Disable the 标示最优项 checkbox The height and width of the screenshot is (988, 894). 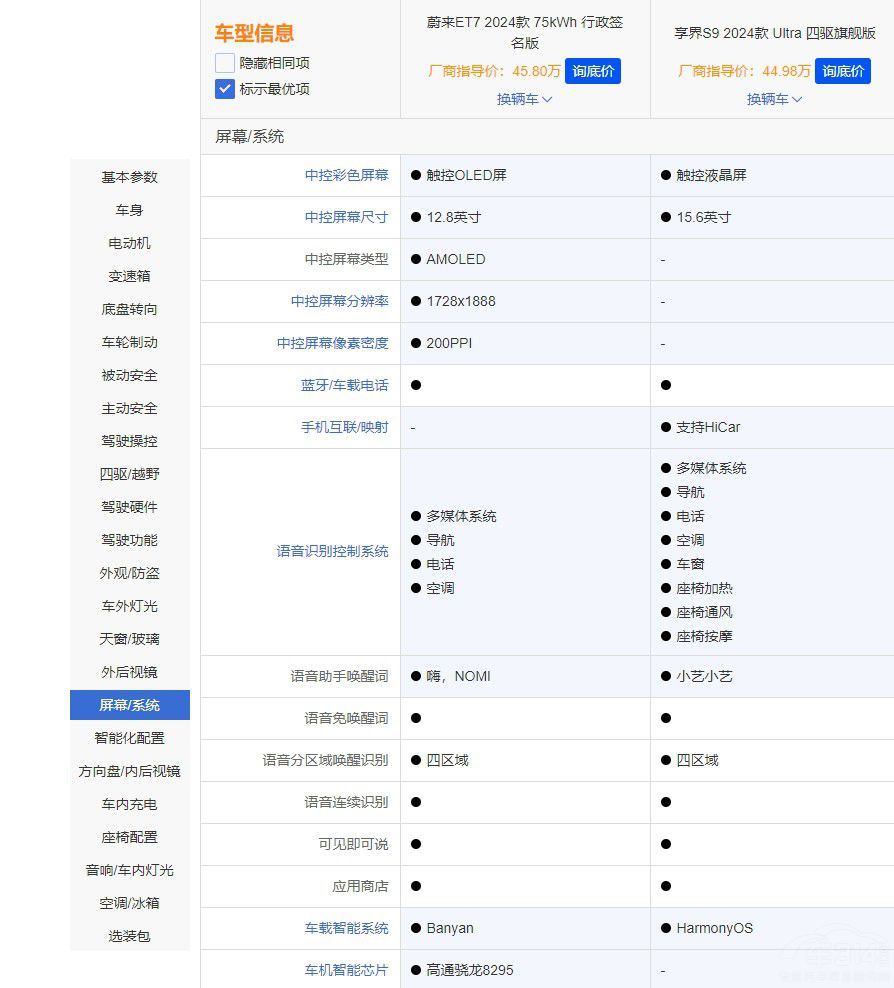[x=224, y=89]
